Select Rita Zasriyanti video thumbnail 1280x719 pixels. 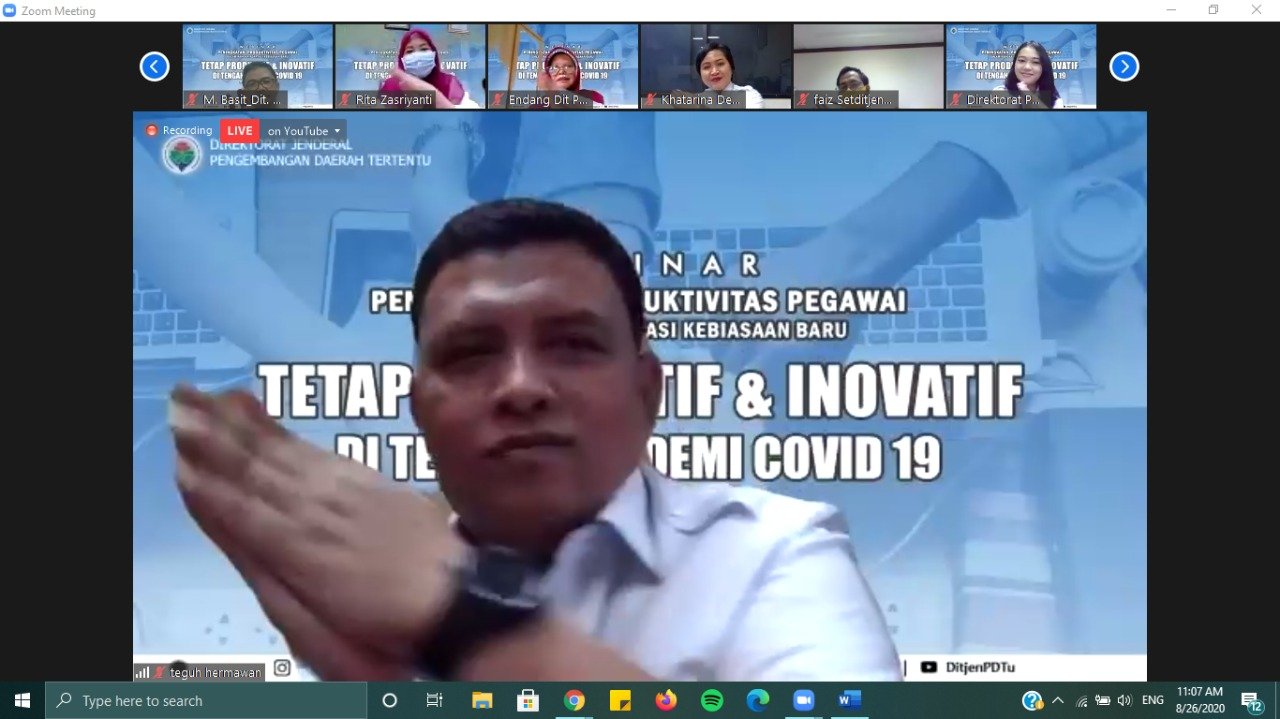click(x=410, y=66)
